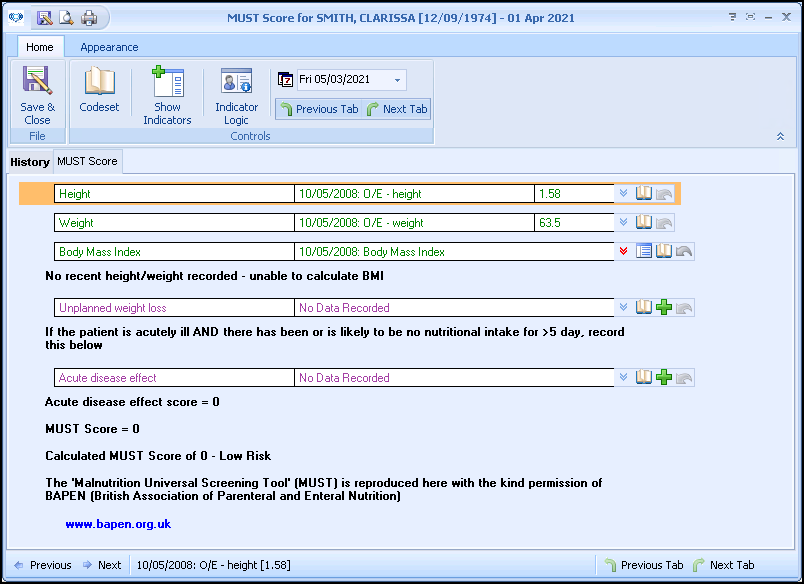
Task: Expand the Height row blue chevron
Action: click(x=624, y=194)
